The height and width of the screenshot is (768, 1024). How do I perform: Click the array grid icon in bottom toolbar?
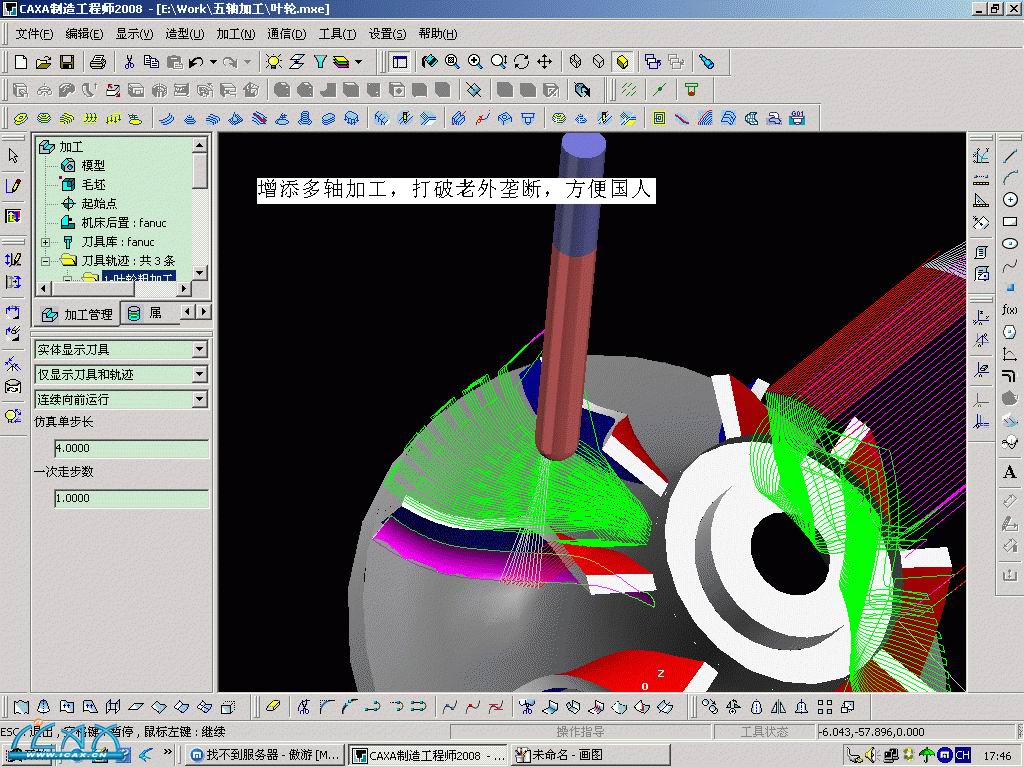(825, 707)
